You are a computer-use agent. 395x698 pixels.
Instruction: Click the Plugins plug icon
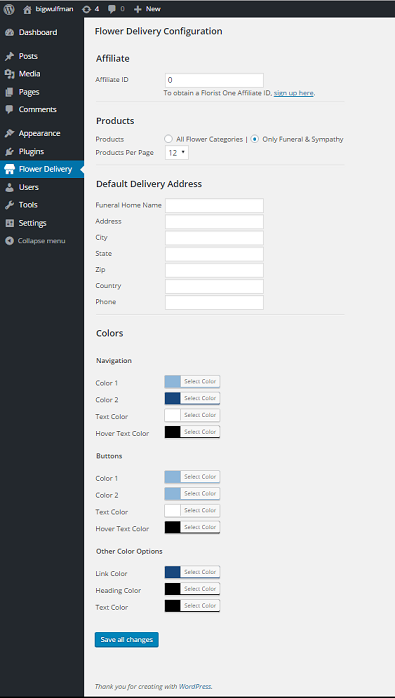pos(9,152)
